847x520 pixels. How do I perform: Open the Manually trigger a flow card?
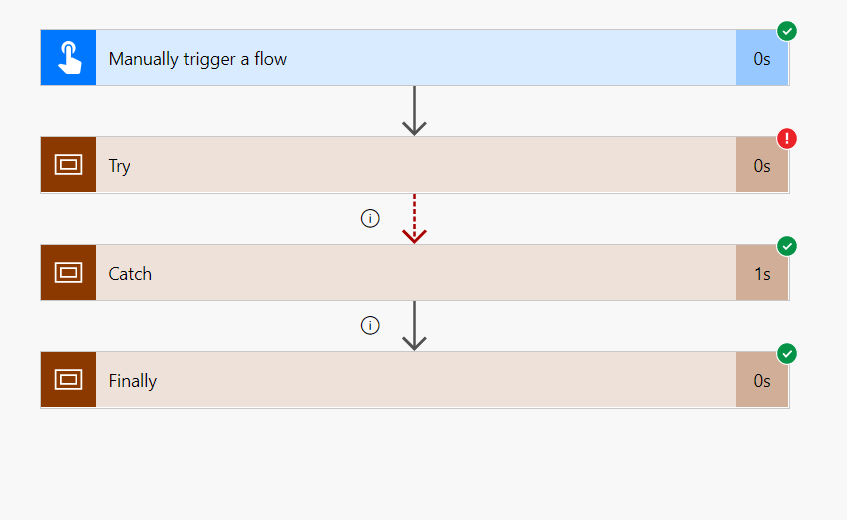coord(400,58)
